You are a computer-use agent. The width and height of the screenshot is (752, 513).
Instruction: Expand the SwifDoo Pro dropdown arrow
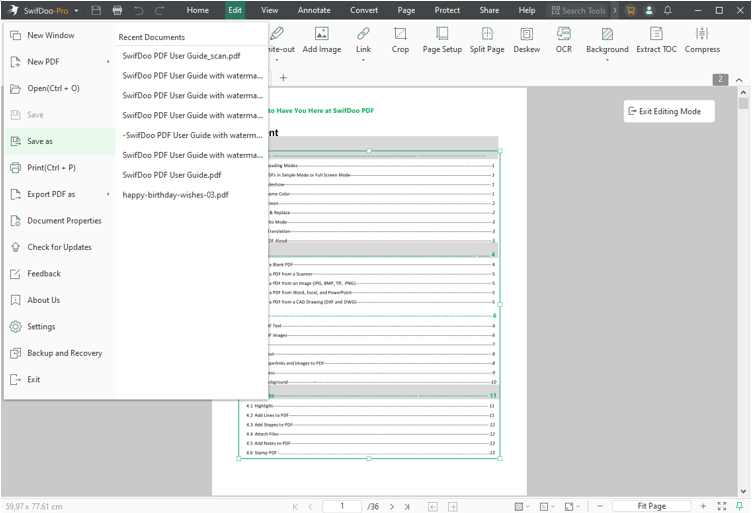[x=76, y=11]
